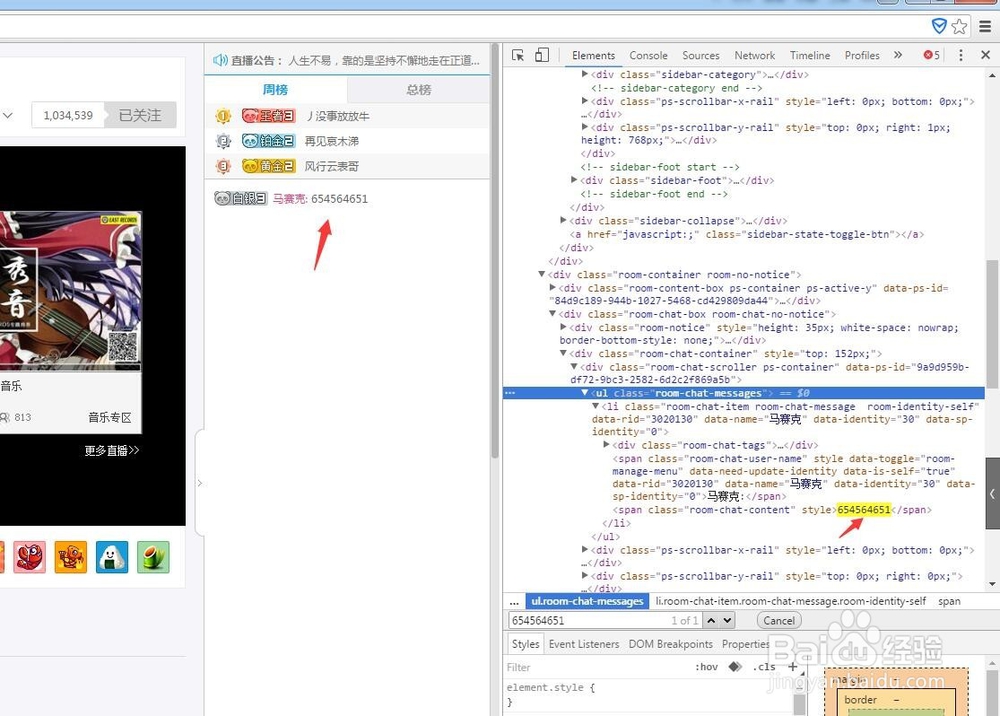This screenshot has height=716, width=1000.
Task: Toggle the device toolbar icon in DevTools
Action: click(x=541, y=55)
